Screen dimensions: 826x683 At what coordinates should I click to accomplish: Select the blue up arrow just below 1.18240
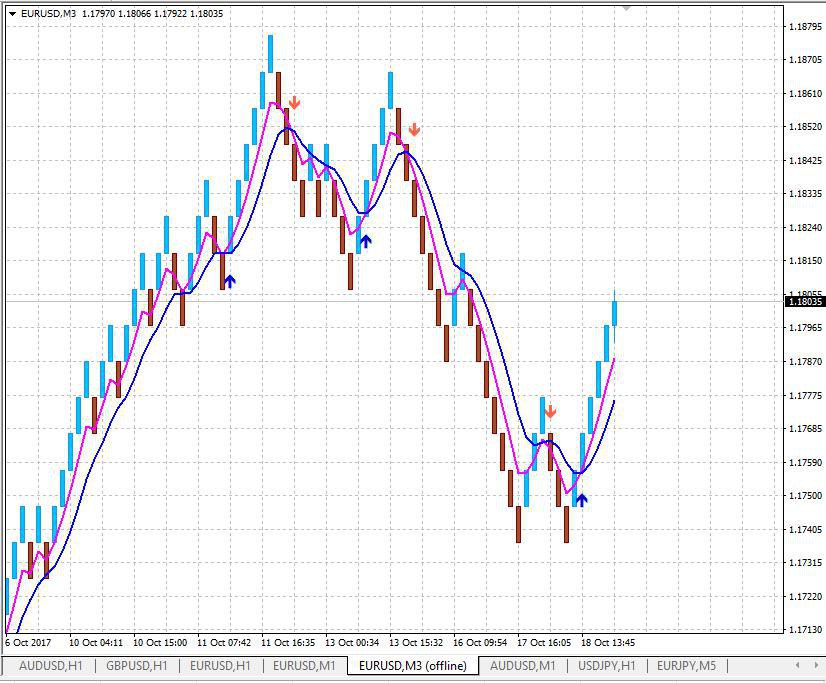(x=366, y=241)
